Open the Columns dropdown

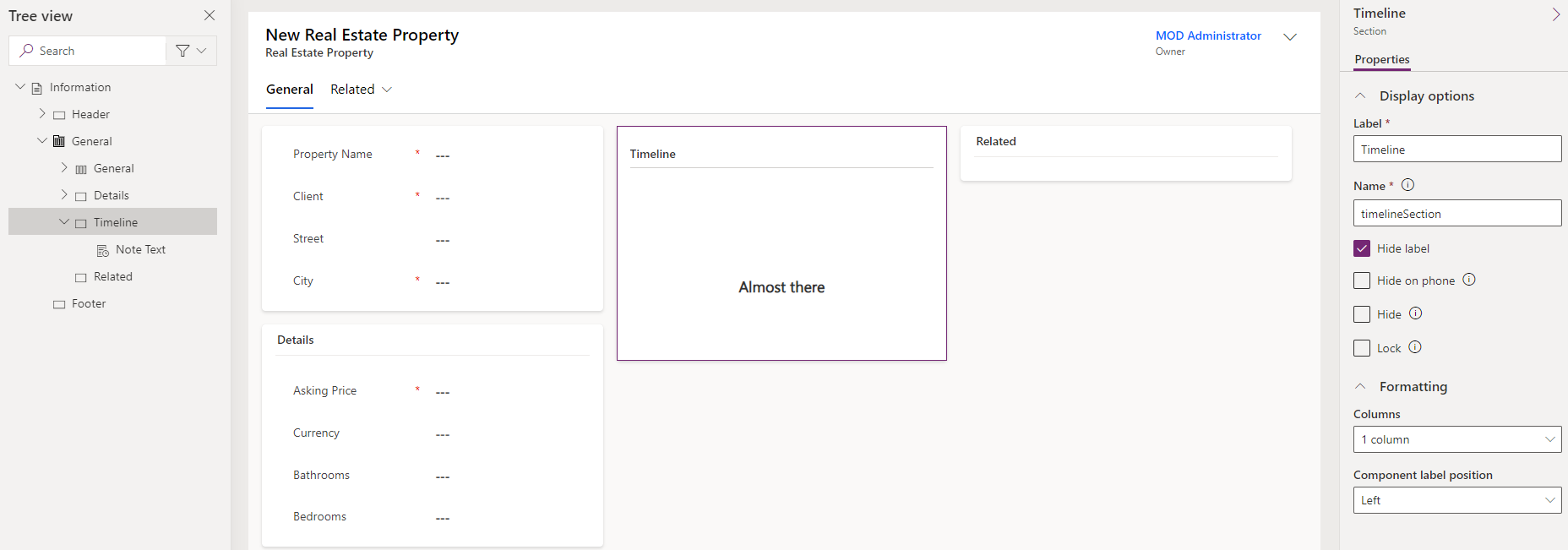point(1456,439)
